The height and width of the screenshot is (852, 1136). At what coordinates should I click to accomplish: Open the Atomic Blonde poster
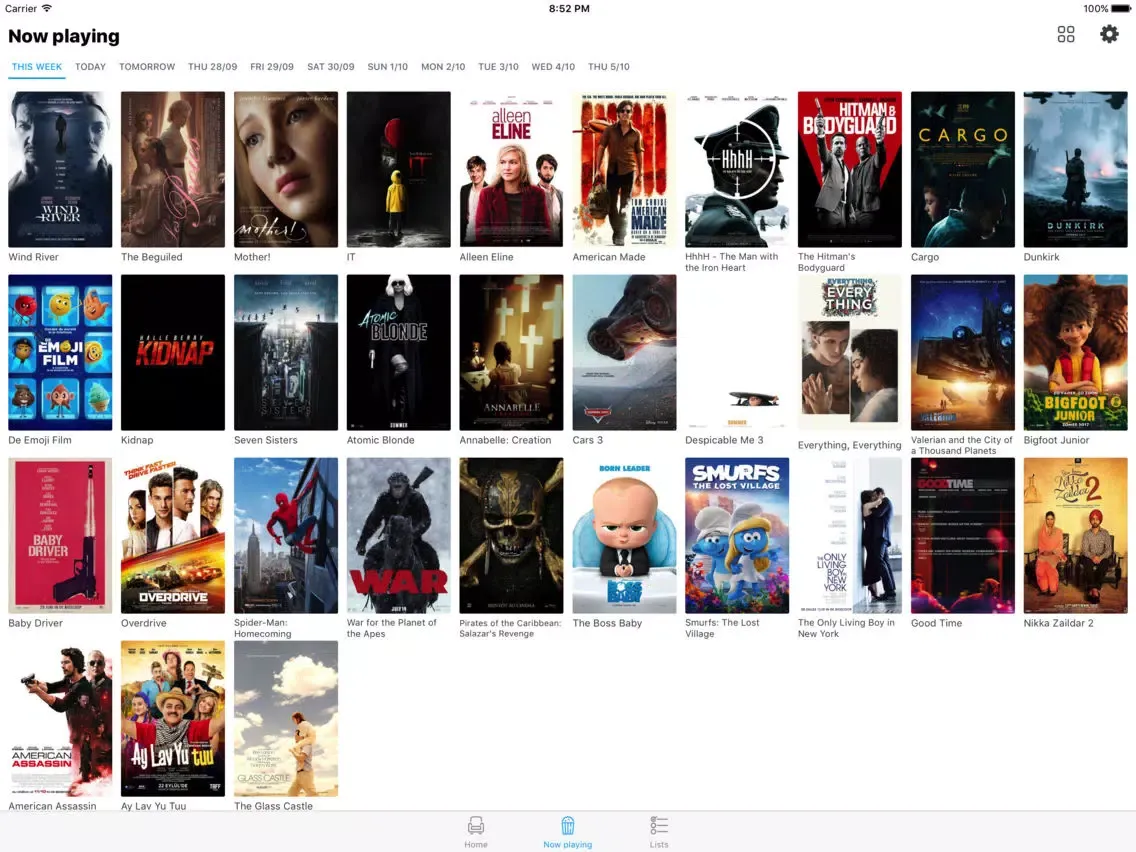click(398, 352)
